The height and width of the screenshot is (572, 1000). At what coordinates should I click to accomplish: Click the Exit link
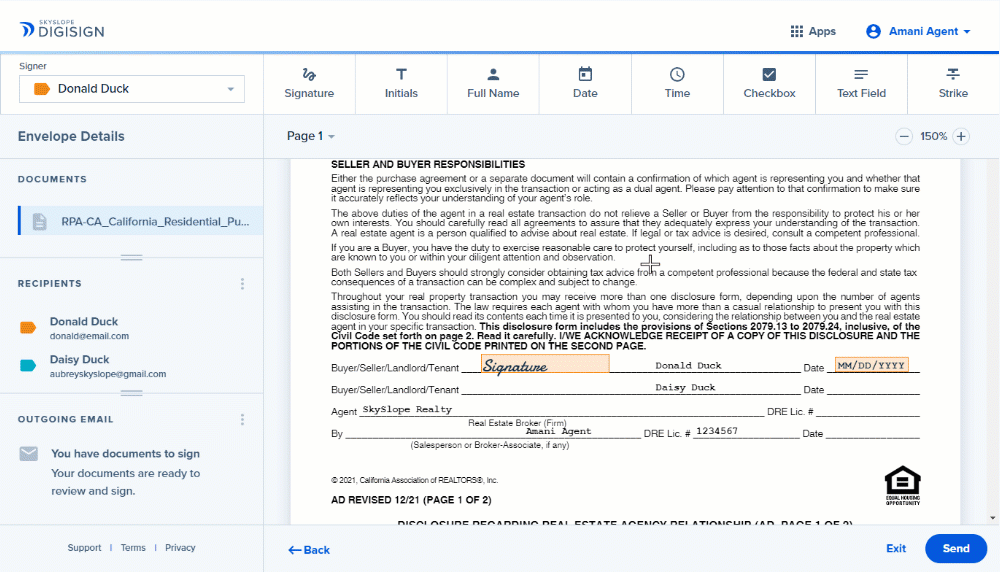[896, 548]
